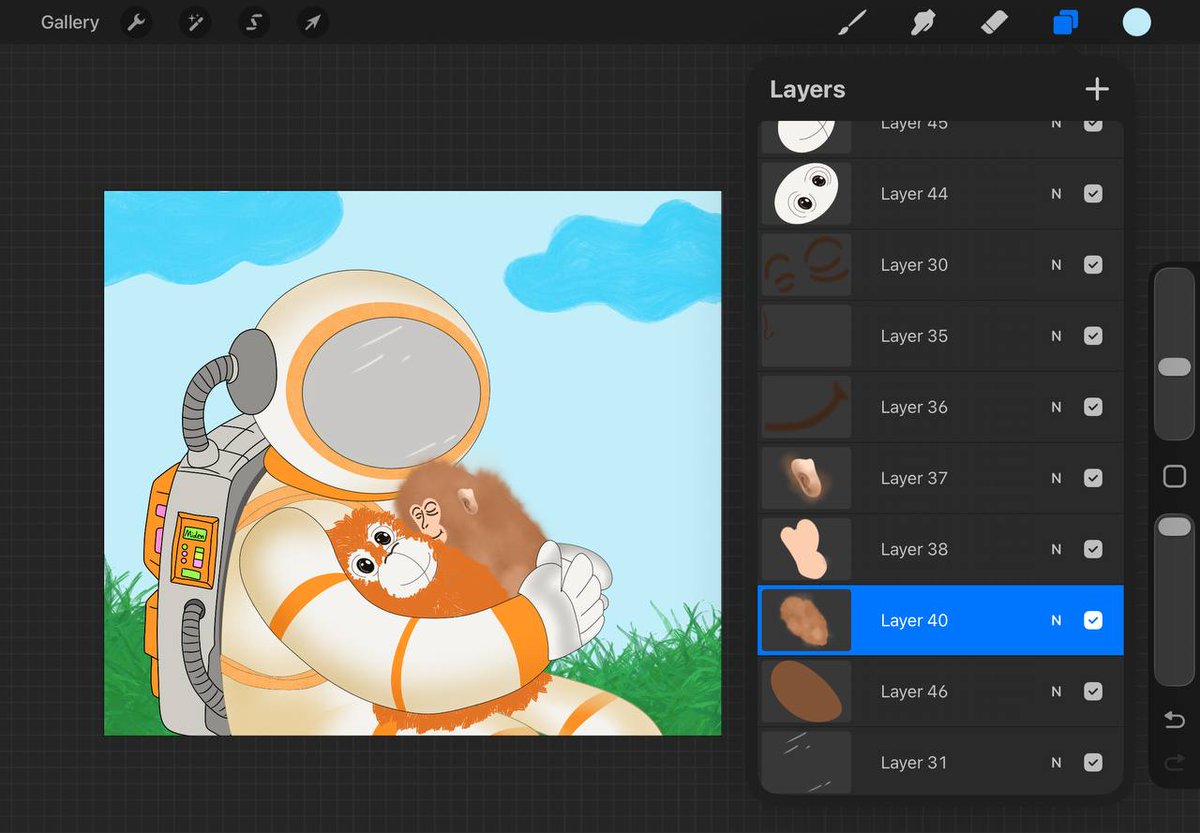1200x833 pixels.
Task: Select Layer 37 by its name
Action: [x=914, y=478]
